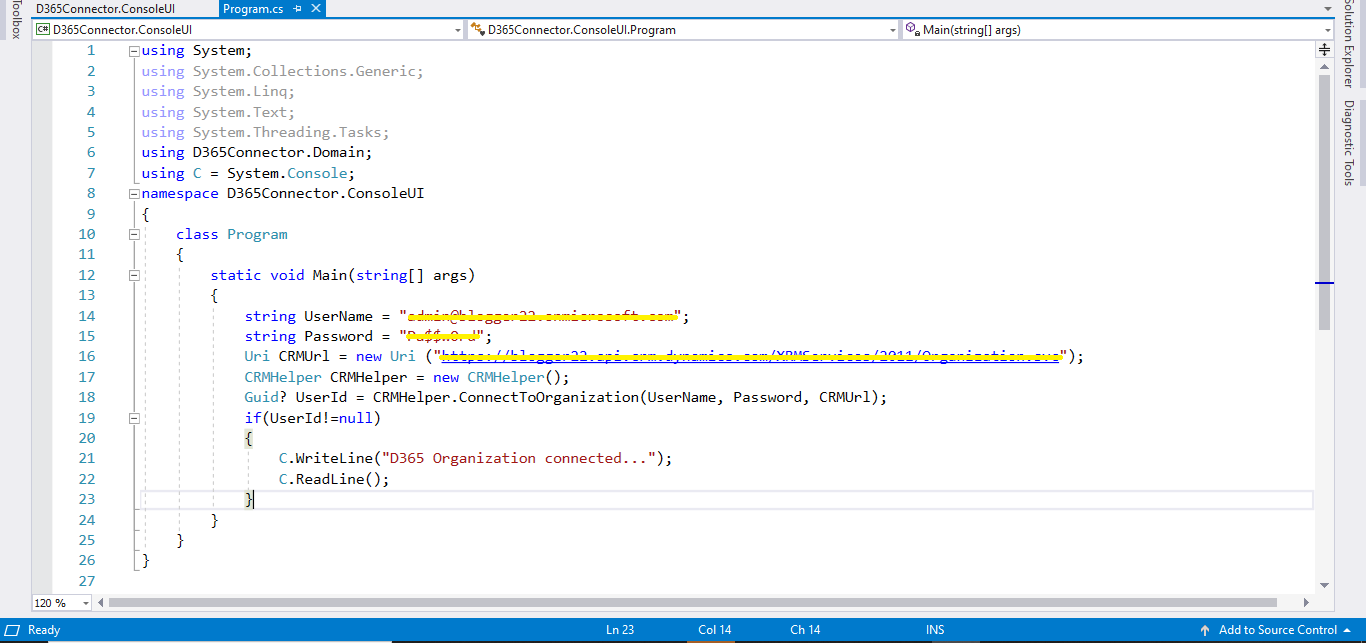Collapse the namespace D365Connector.ConsoleUI region
The image size is (1366, 643).
[133, 193]
